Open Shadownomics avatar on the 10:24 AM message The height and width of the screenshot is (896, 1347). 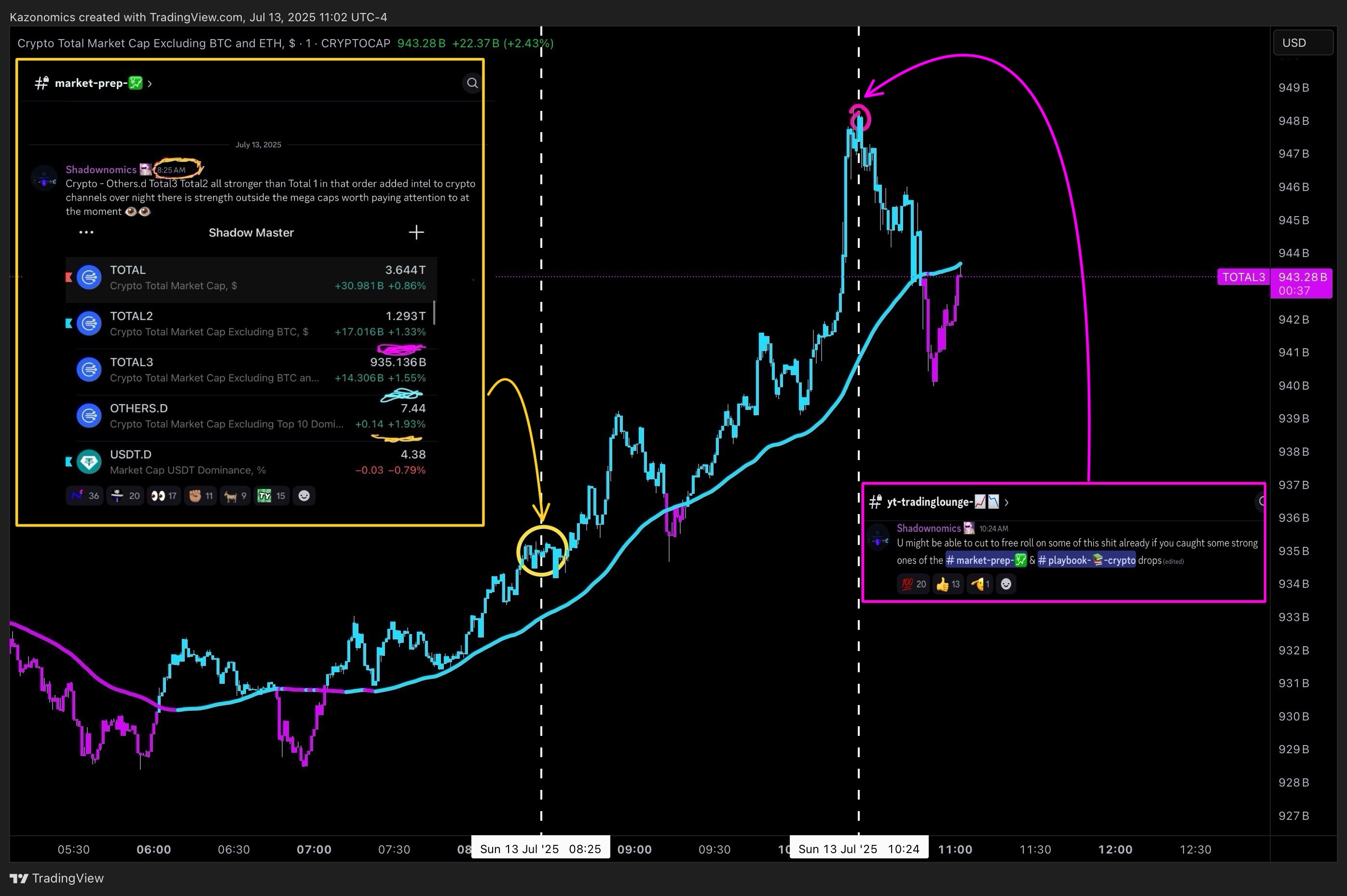(878, 537)
